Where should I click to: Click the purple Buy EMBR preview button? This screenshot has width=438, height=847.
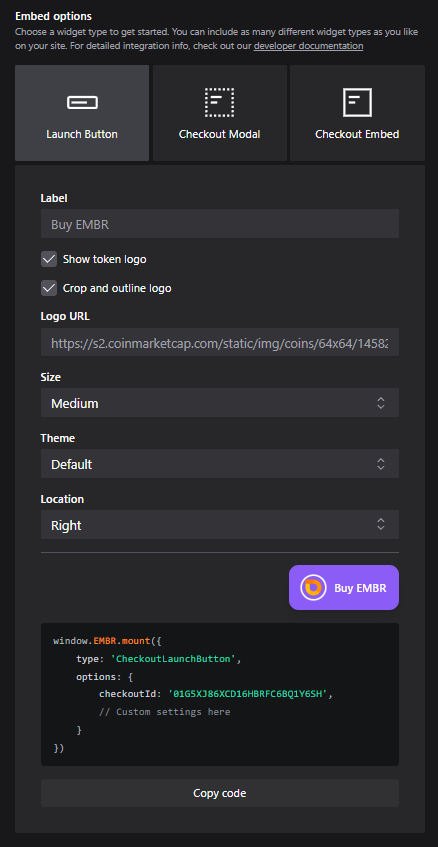click(x=344, y=588)
